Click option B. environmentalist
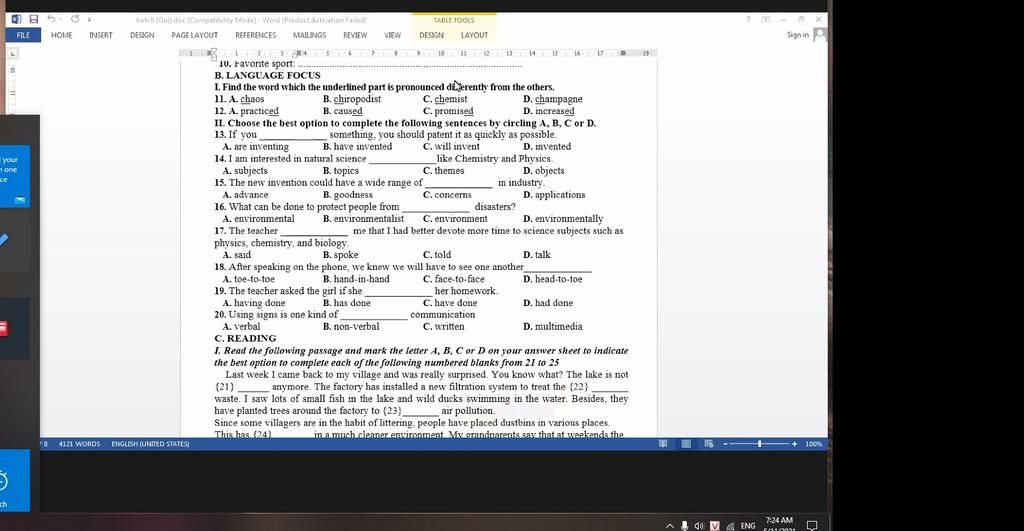This screenshot has width=1024, height=531. coord(363,219)
